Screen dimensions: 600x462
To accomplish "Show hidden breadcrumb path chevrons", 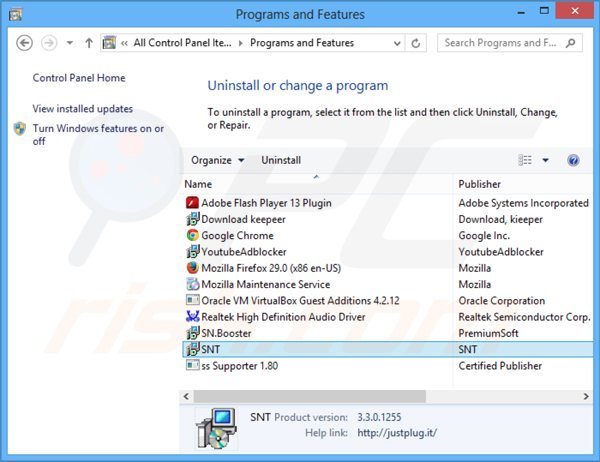I will pyautogui.click(x=124, y=43).
